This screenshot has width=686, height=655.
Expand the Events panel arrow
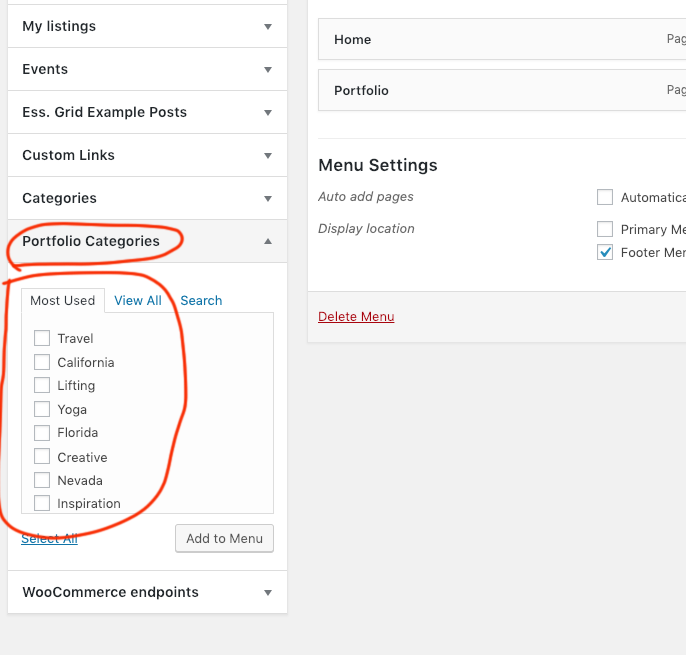(x=268, y=70)
